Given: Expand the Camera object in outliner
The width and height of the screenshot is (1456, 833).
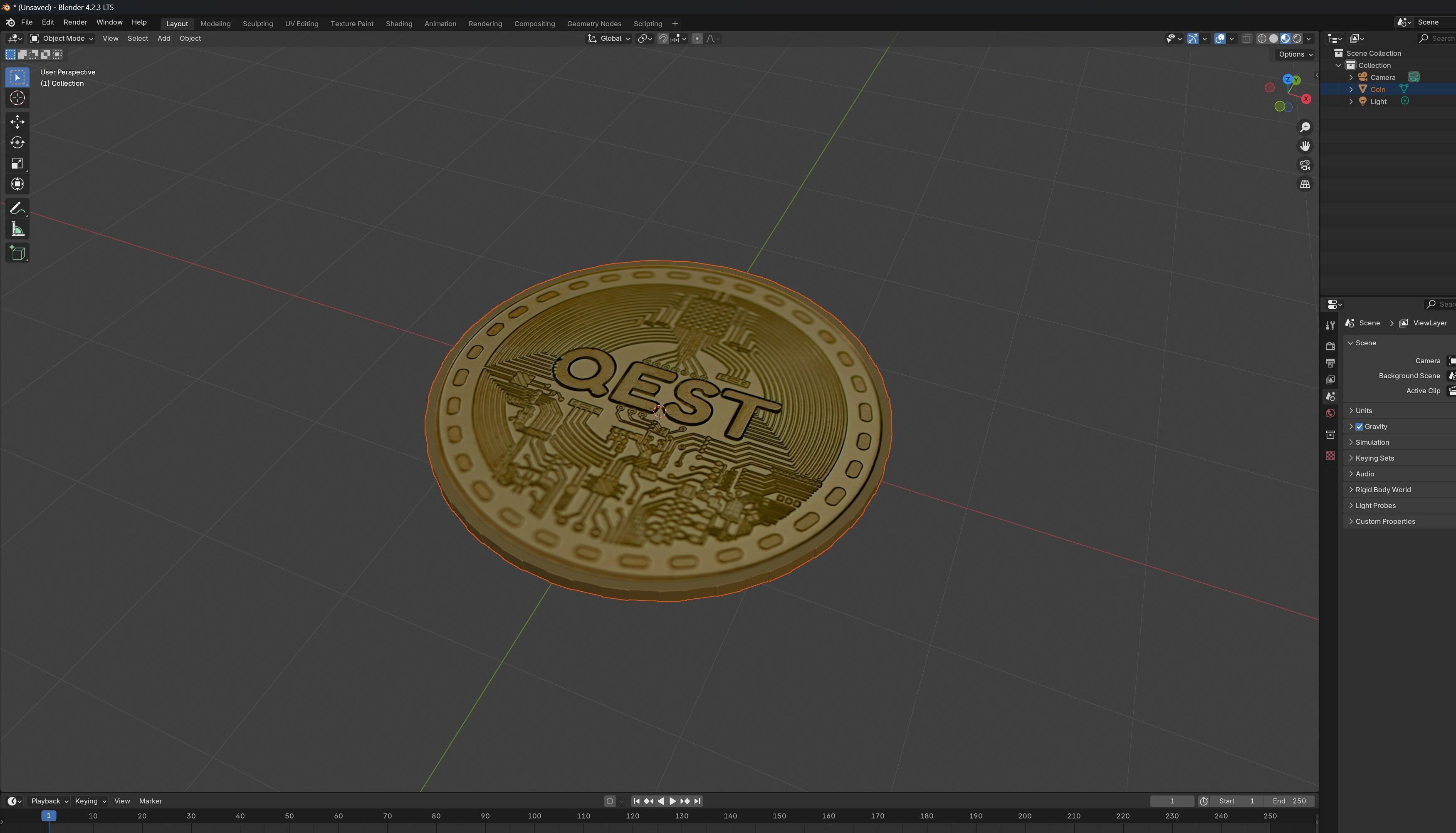Looking at the screenshot, I should tap(1351, 77).
